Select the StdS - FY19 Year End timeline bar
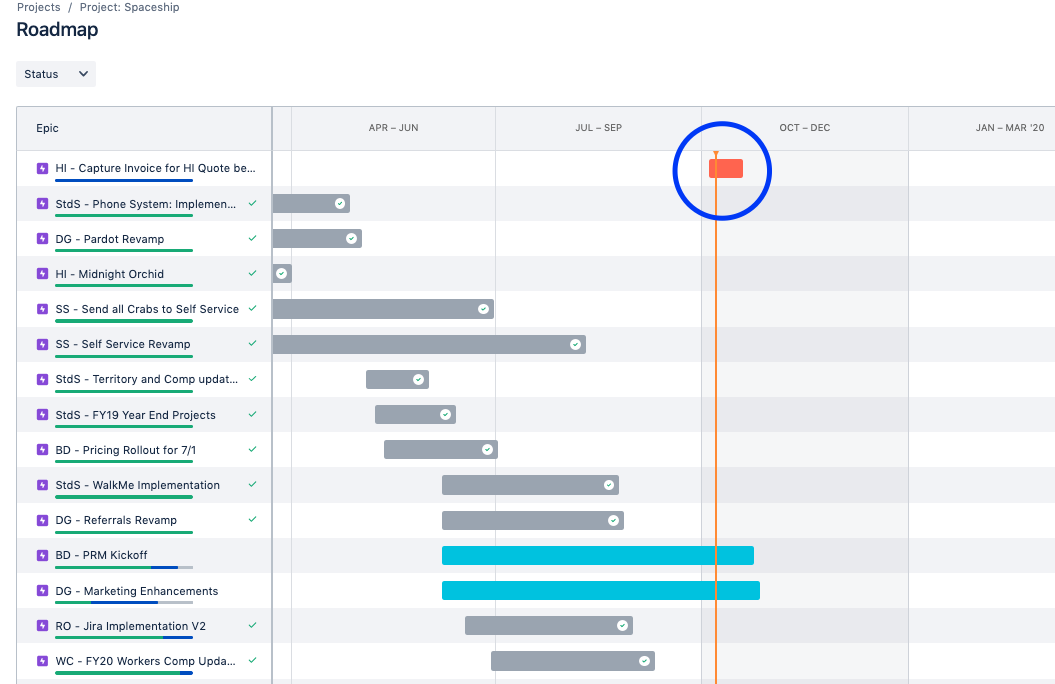The image size is (1055, 684). (x=415, y=414)
